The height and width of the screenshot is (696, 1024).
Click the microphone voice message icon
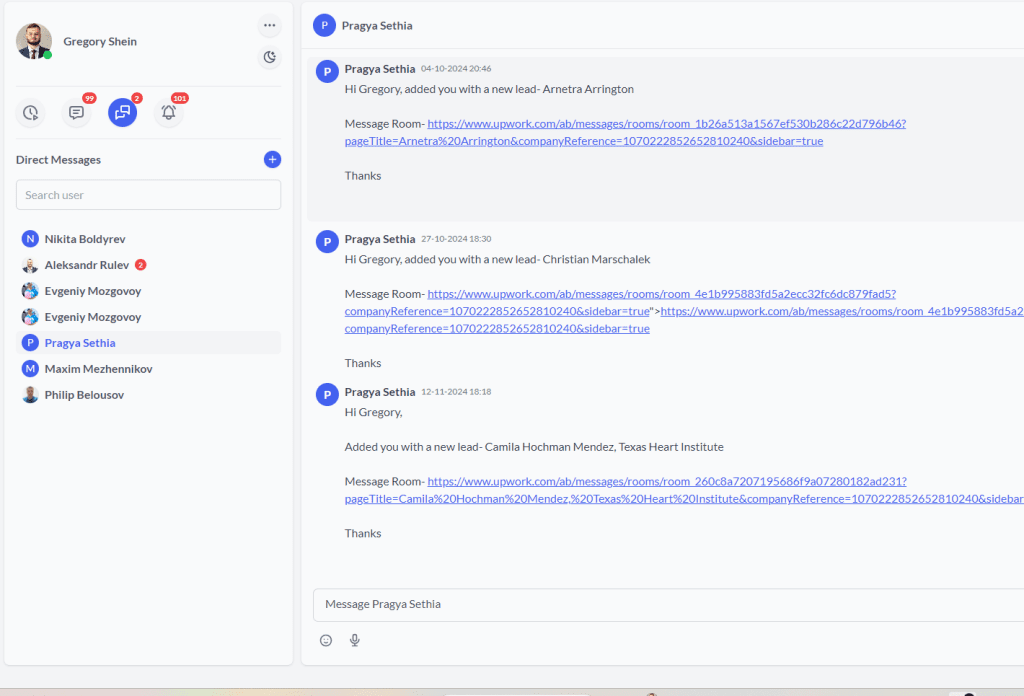click(354, 640)
